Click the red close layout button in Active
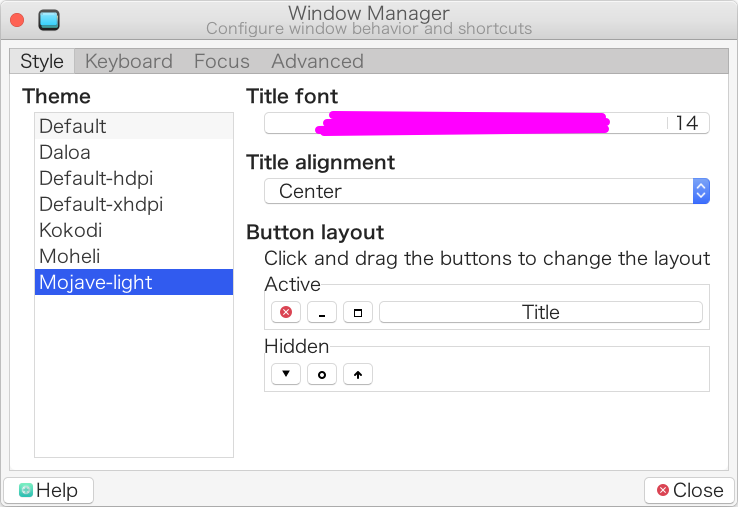The height and width of the screenshot is (507, 738). [286, 312]
